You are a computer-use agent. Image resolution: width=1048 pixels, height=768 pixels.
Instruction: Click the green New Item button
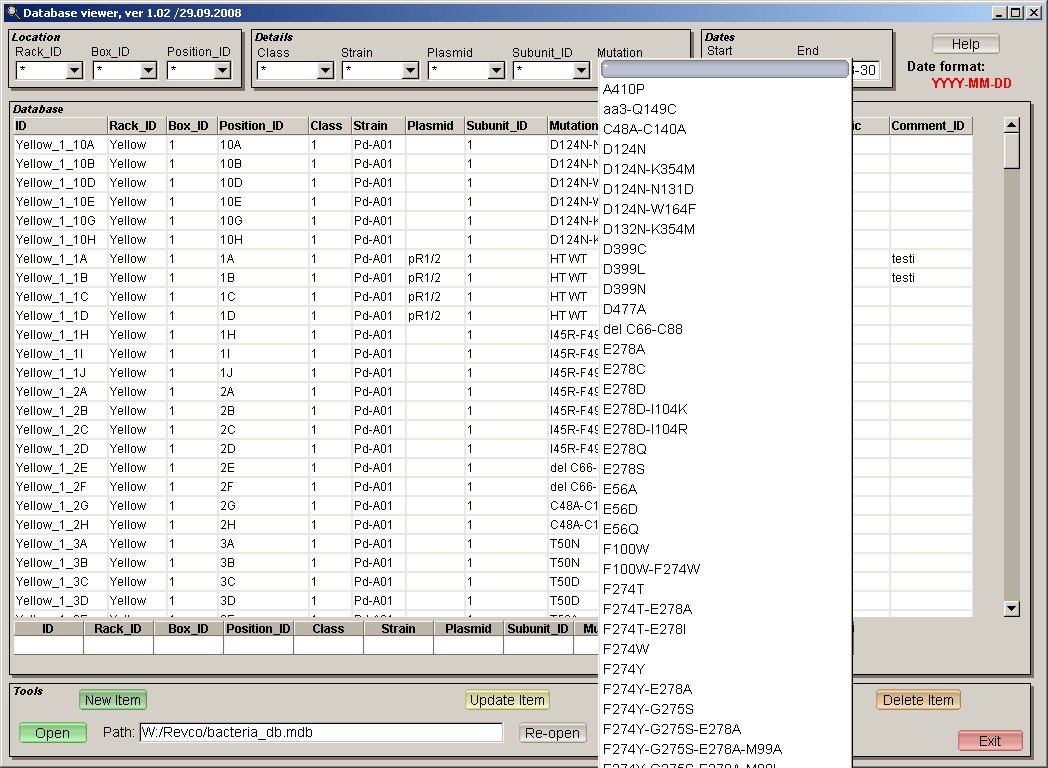point(112,700)
